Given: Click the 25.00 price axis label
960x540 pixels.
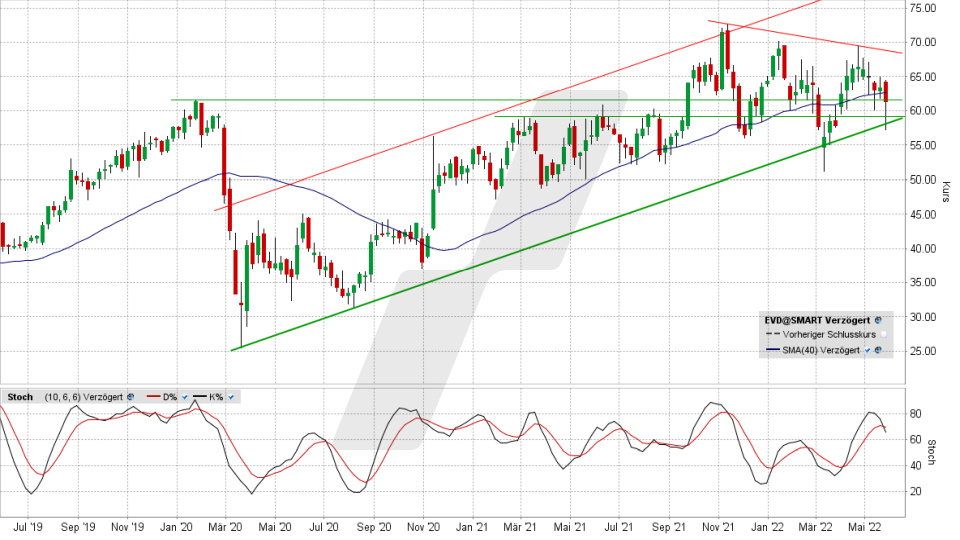Looking at the screenshot, I should click(x=923, y=351).
